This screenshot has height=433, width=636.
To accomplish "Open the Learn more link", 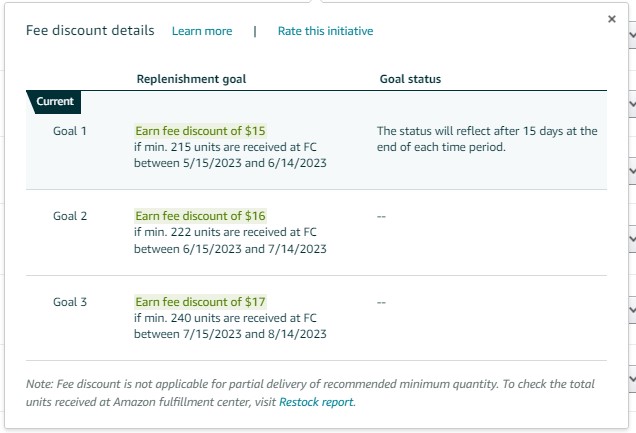I will (202, 31).
